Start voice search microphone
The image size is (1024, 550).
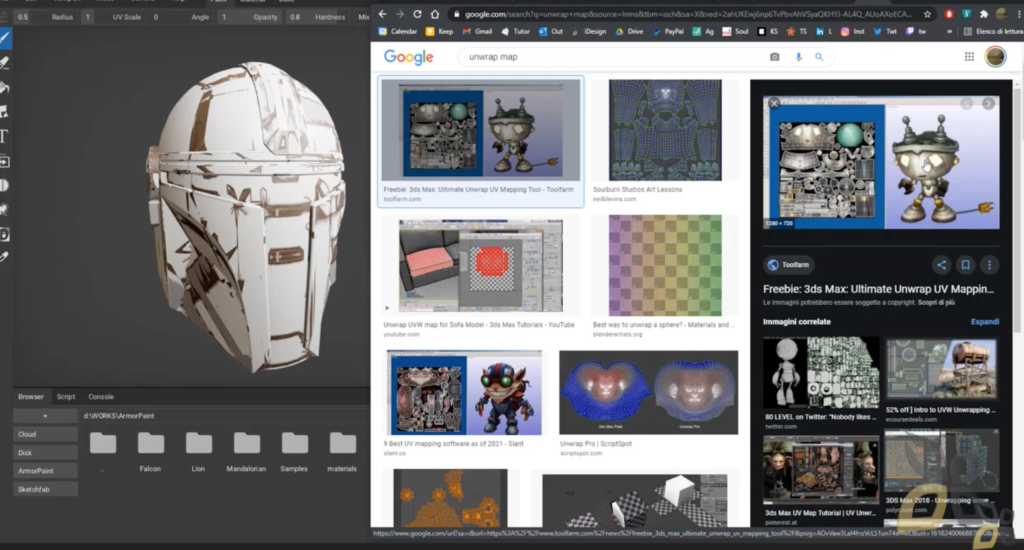point(798,57)
